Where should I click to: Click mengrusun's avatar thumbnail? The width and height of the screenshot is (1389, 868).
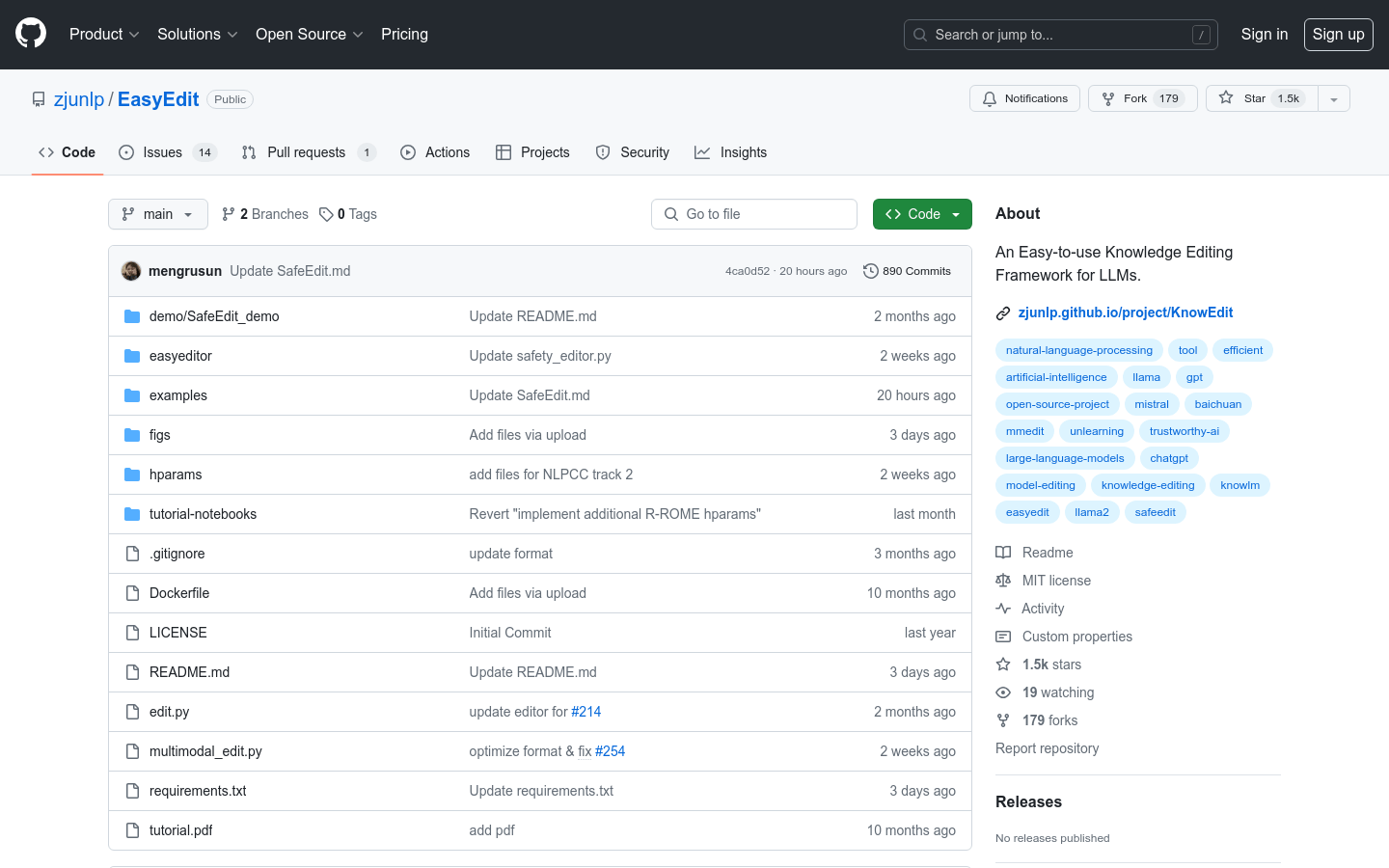pos(131,271)
